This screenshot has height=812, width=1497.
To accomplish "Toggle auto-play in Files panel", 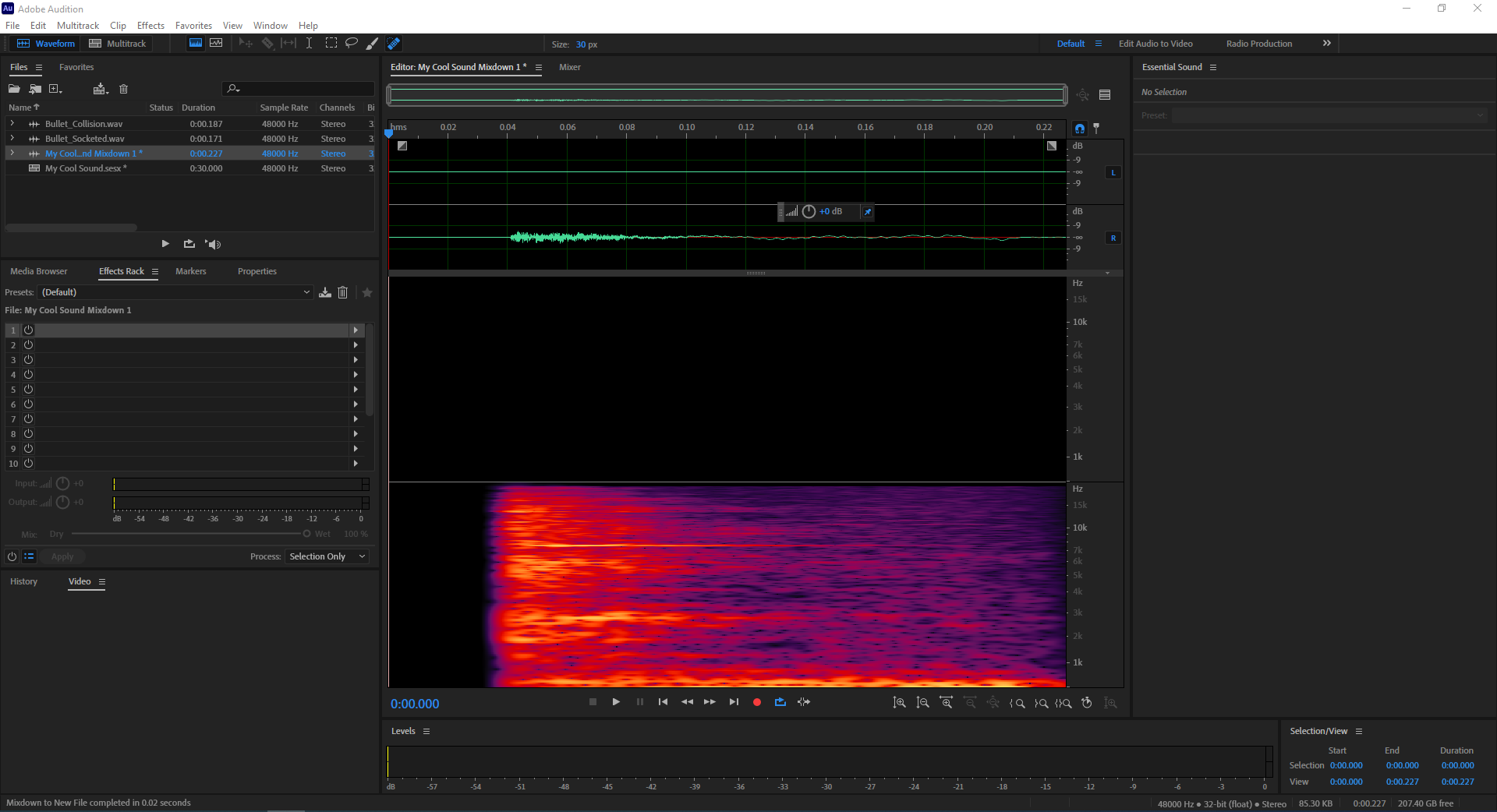I will pyautogui.click(x=213, y=244).
